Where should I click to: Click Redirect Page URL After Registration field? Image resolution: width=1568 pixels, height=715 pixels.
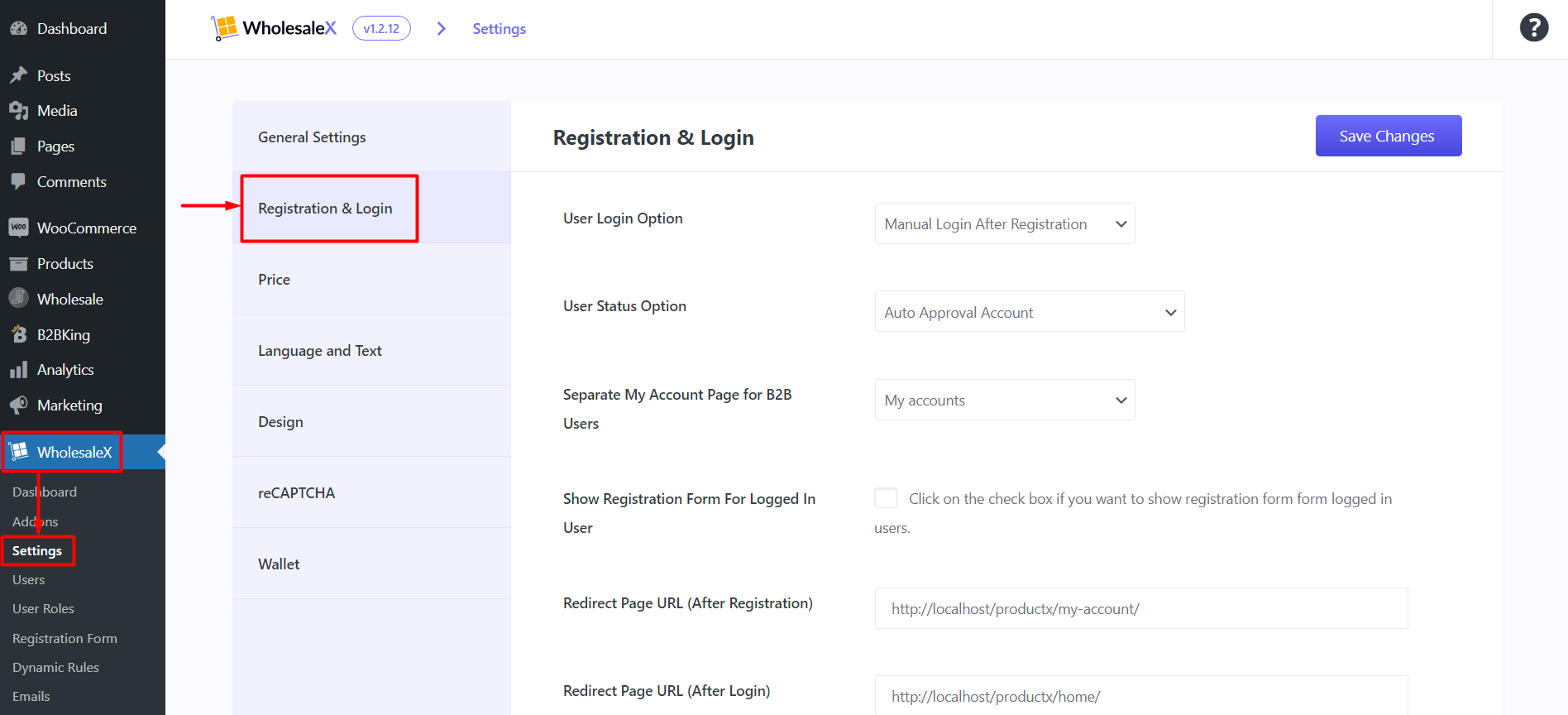point(1141,608)
